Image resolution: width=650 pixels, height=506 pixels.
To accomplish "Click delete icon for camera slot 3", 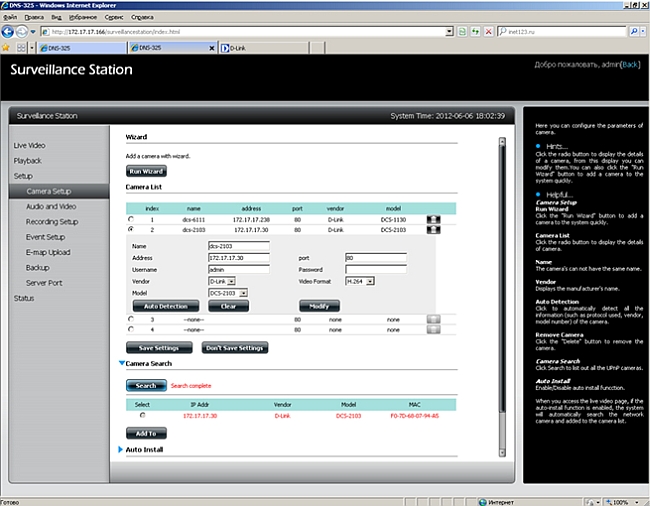I will pos(433,318).
